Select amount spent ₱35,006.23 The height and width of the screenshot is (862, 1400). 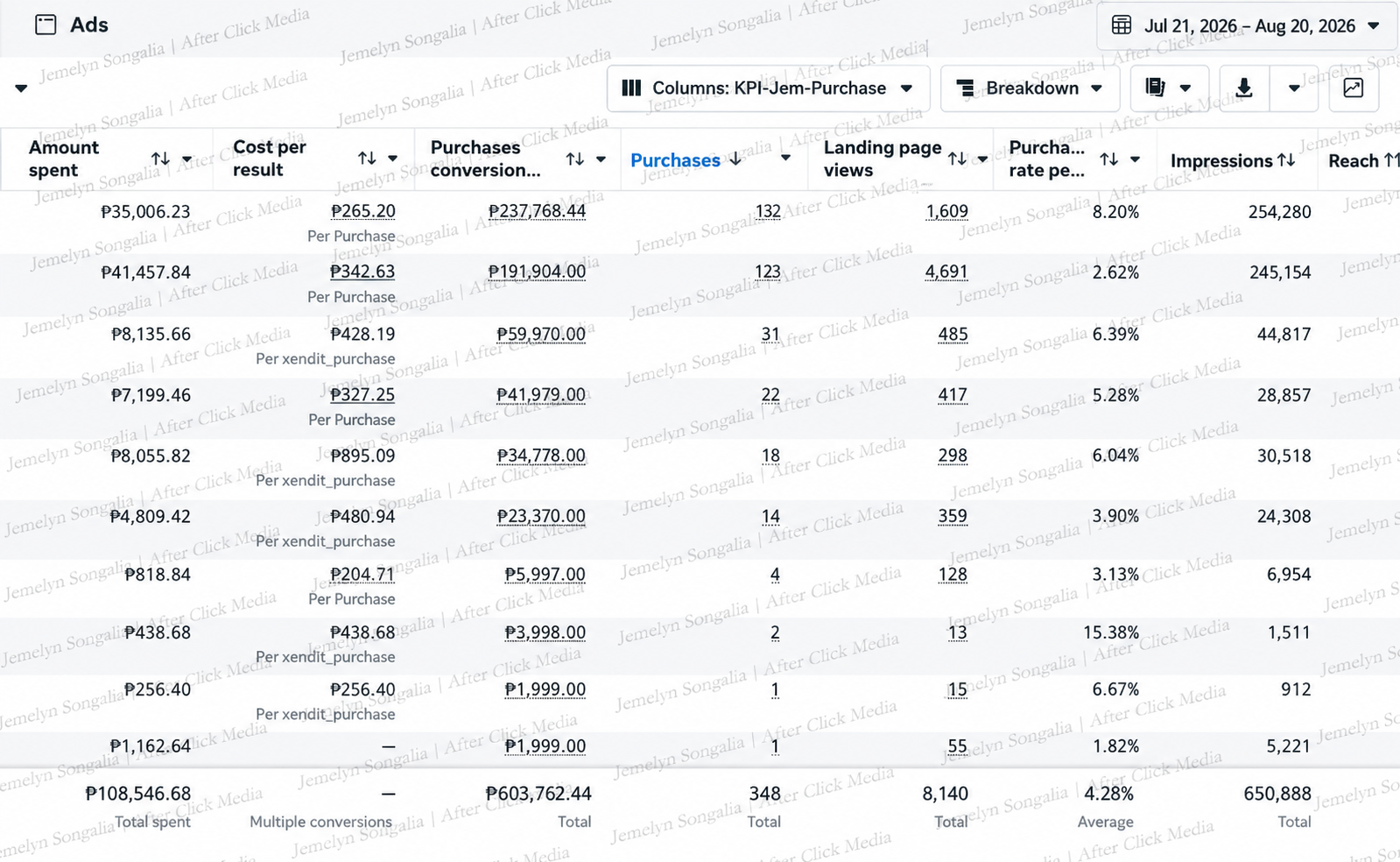[x=145, y=211]
